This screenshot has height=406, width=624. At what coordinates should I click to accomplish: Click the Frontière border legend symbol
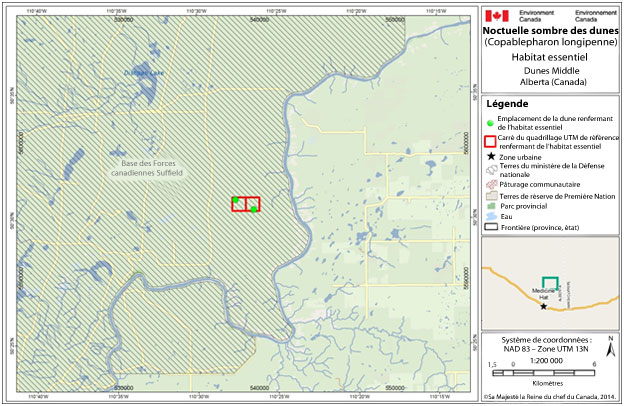(x=490, y=227)
